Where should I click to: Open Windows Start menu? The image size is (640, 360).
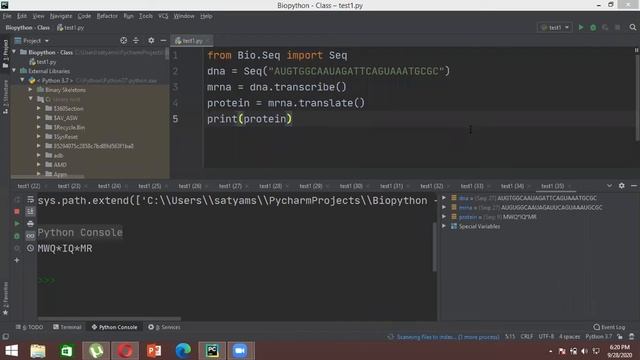pos(11,351)
